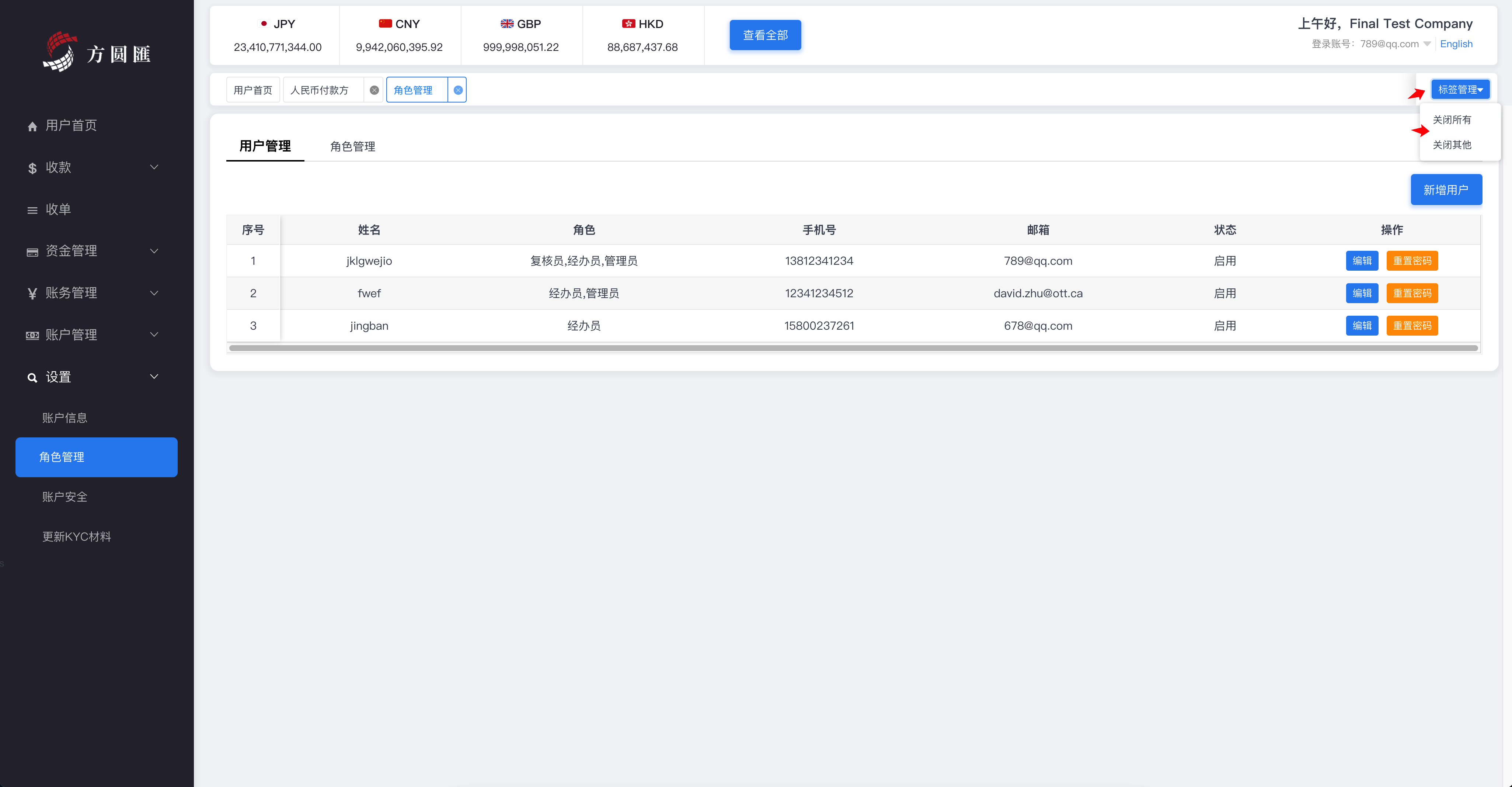Switch language to English

(1456, 44)
